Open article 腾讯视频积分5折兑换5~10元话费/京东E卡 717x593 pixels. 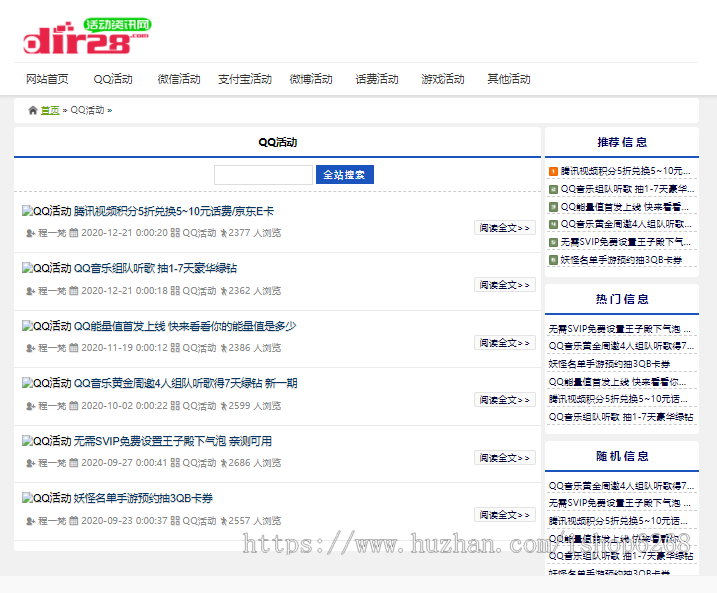tap(174, 211)
